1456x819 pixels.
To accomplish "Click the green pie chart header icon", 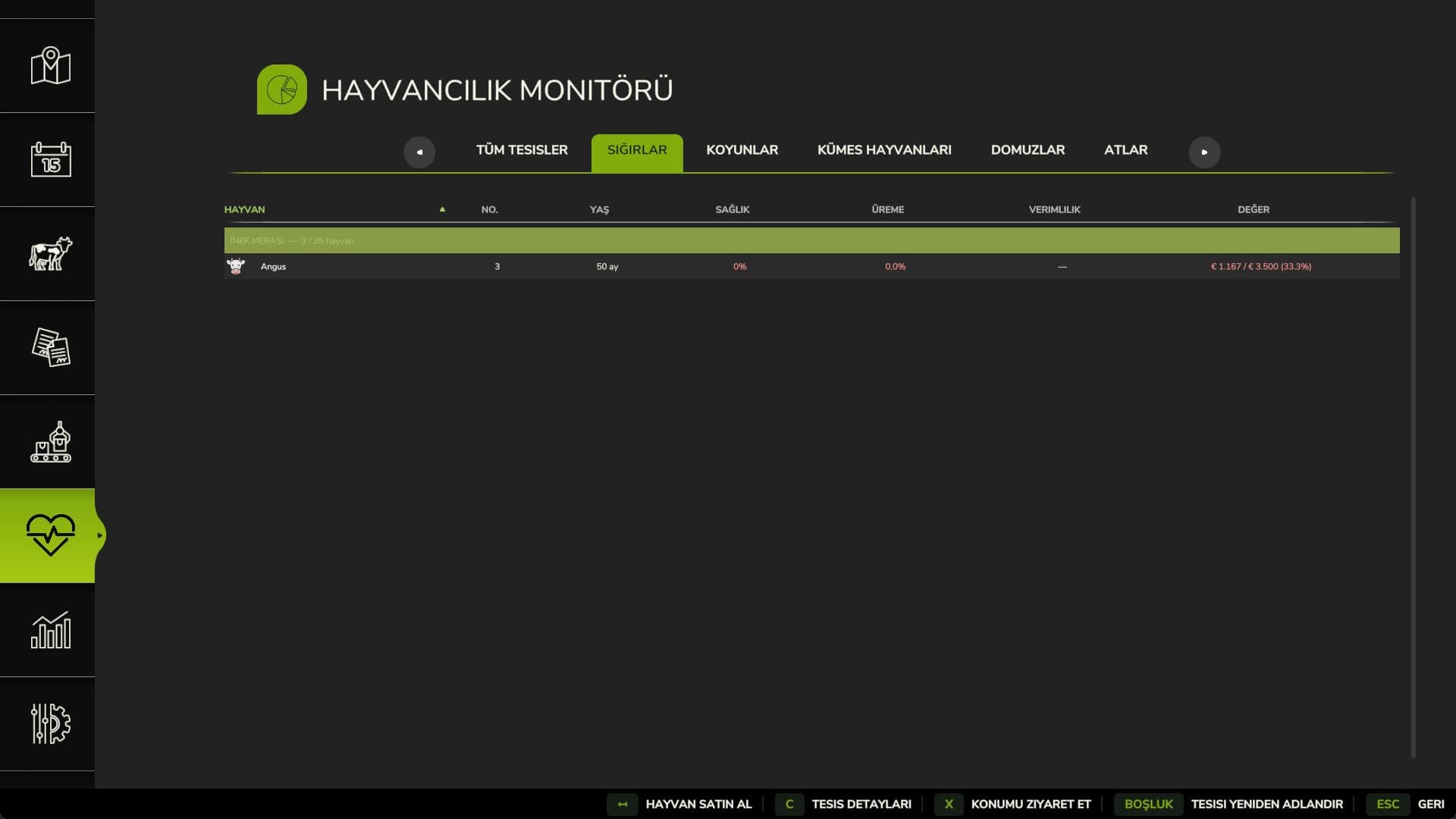I will tap(282, 89).
